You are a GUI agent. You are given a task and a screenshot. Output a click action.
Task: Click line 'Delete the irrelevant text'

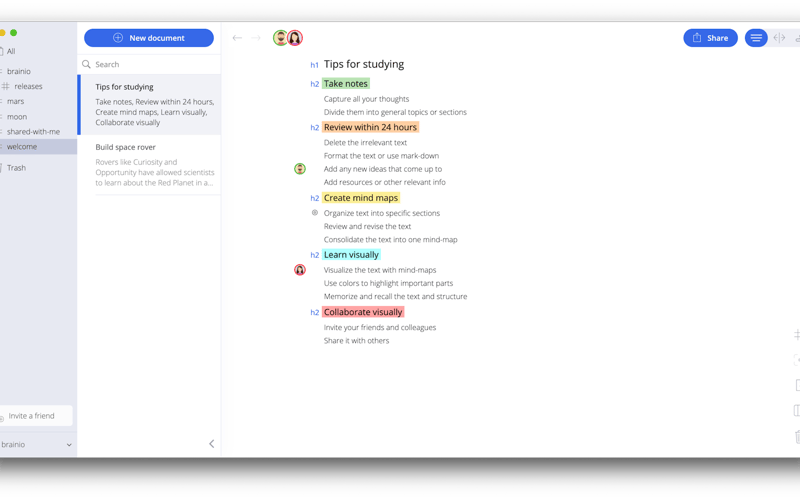[365, 143]
